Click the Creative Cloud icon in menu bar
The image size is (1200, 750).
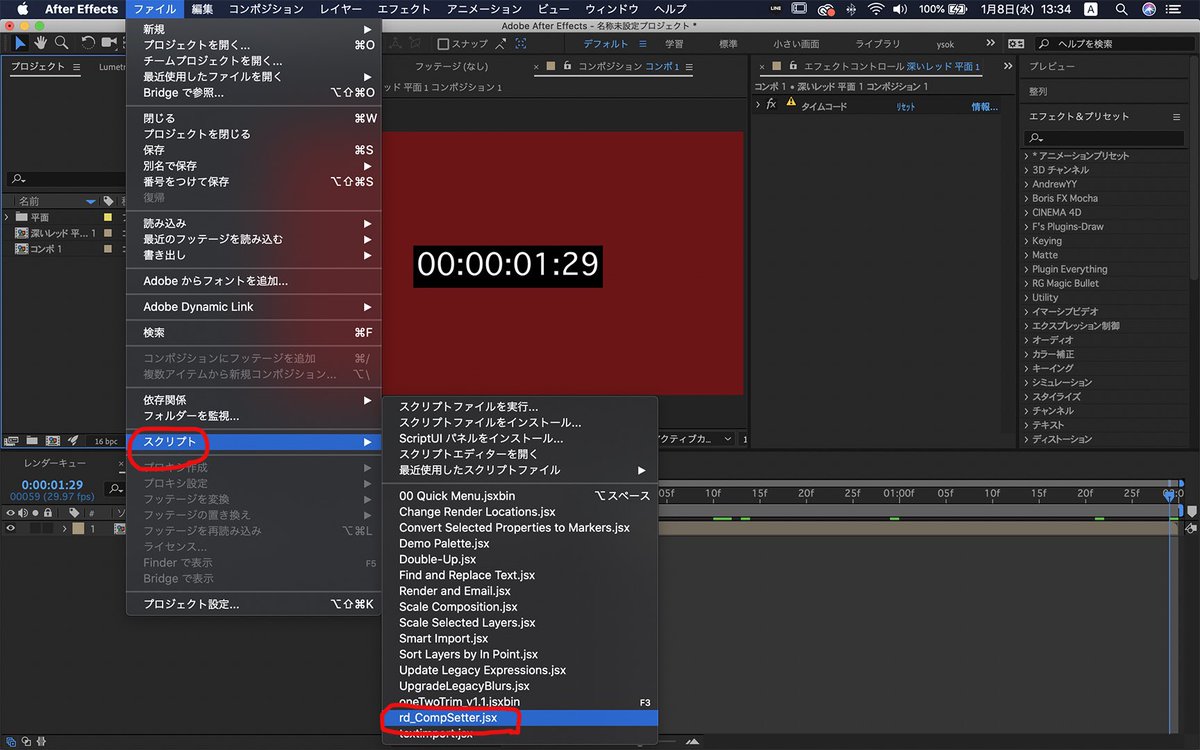(826, 9)
